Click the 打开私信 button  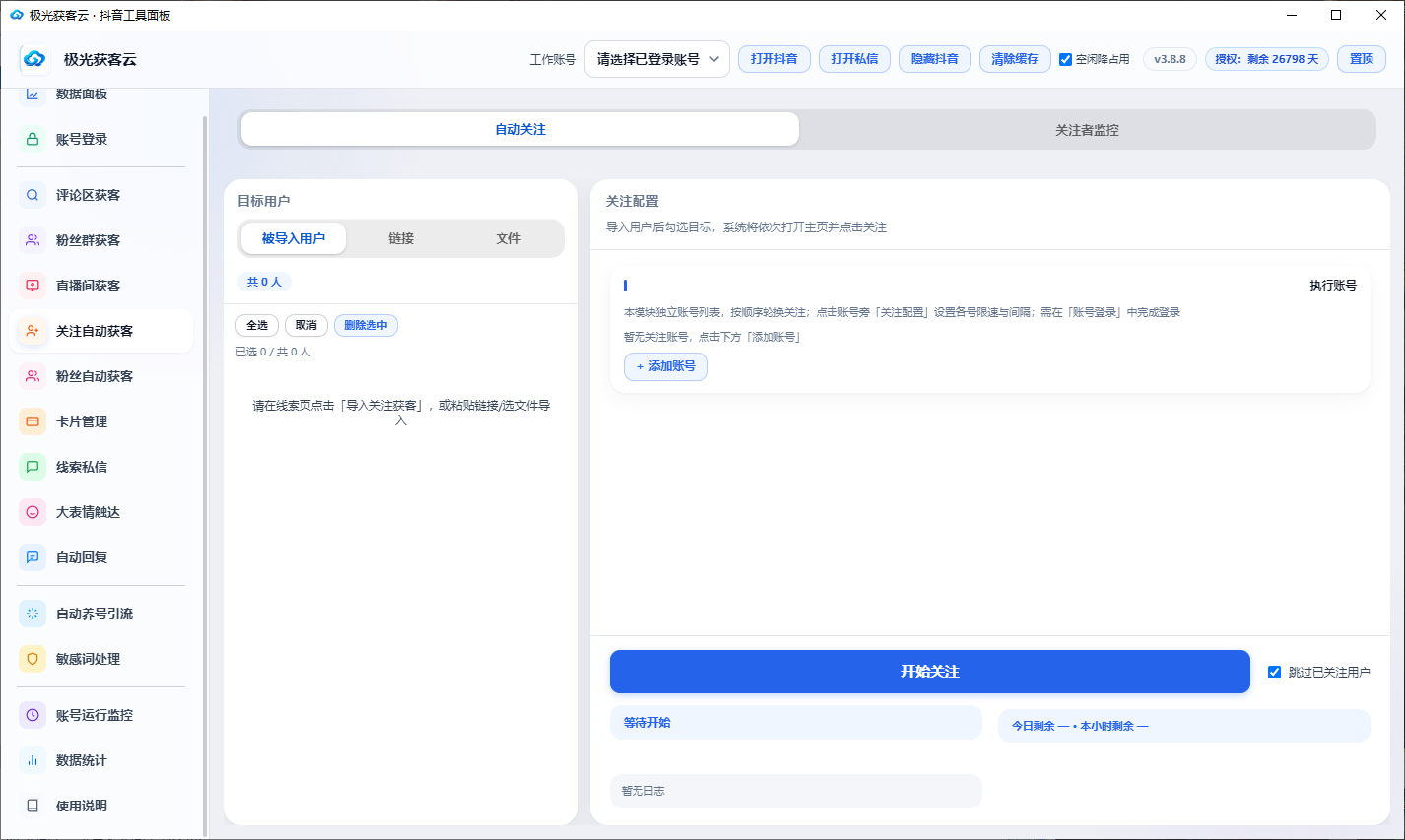pos(854,59)
